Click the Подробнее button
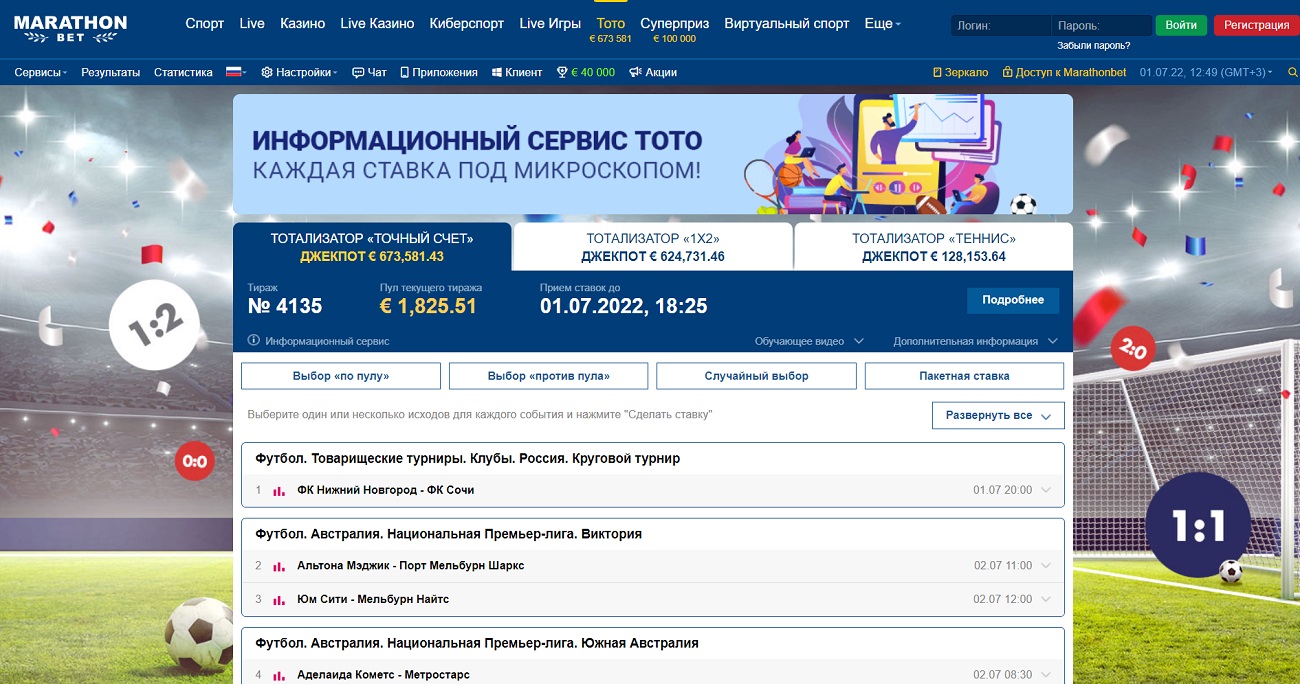1300x684 pixels. point(1012,300)
